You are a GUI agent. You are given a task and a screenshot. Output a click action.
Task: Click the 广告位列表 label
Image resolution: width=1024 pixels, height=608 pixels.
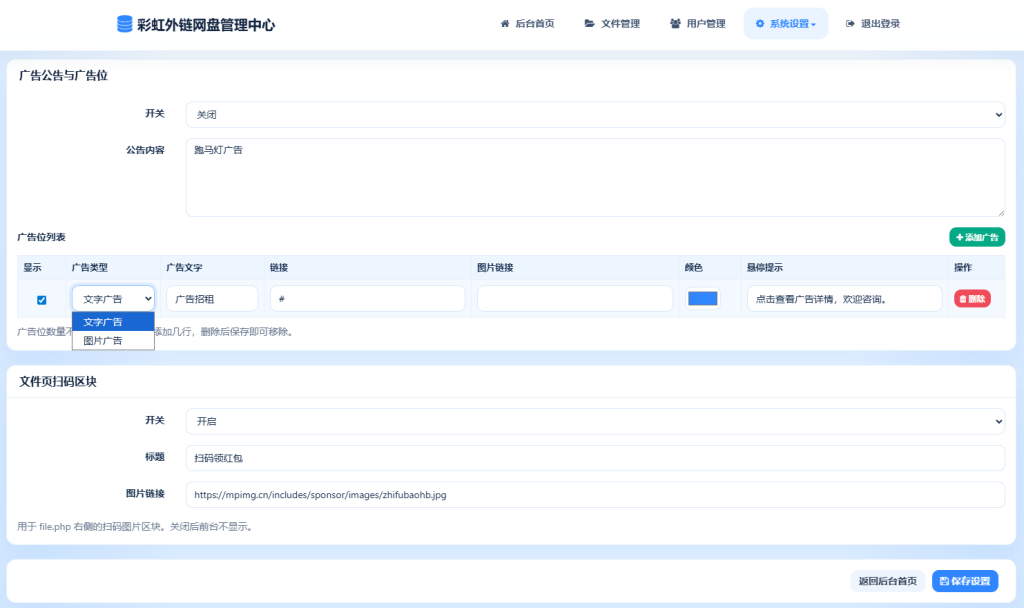click(41, 237)
